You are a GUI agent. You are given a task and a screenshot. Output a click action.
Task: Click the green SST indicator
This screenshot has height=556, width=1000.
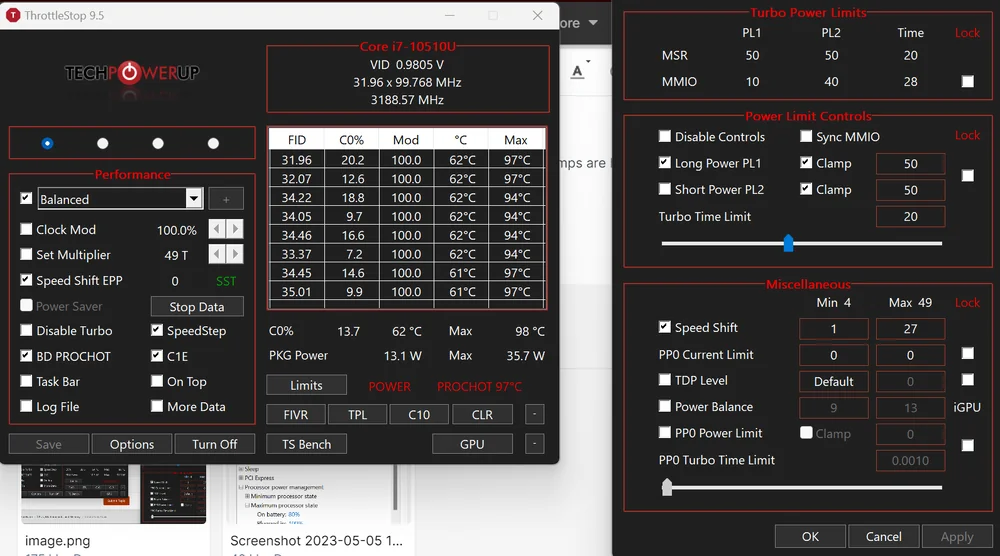tap(226, 281)
